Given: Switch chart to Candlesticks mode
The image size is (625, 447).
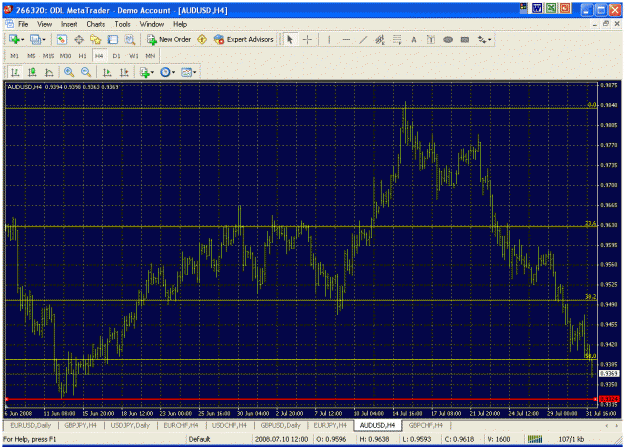Looking at the screenshot, I should click(32, 72).
